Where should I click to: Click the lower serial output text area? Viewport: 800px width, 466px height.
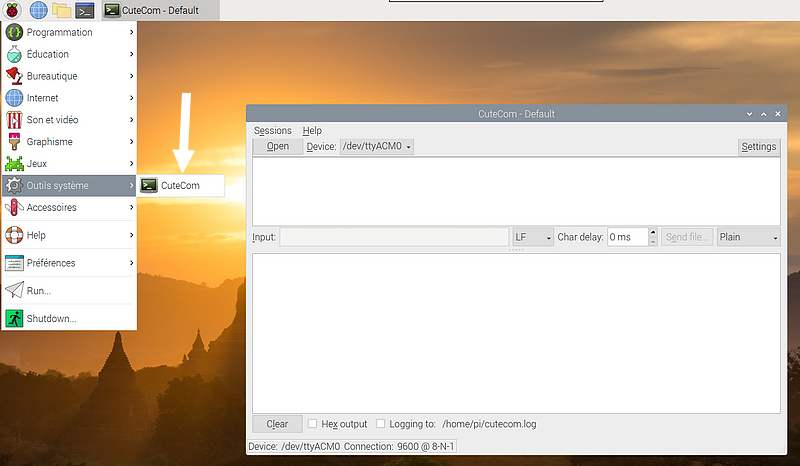pos(516,333)
